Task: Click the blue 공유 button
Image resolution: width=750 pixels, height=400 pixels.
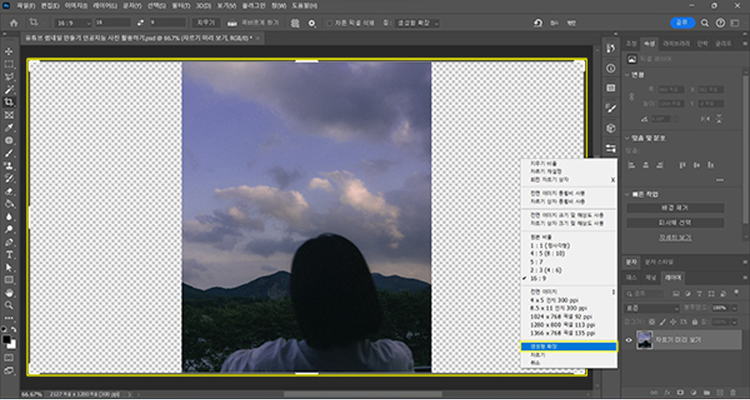Action: [x=683, y=23]
